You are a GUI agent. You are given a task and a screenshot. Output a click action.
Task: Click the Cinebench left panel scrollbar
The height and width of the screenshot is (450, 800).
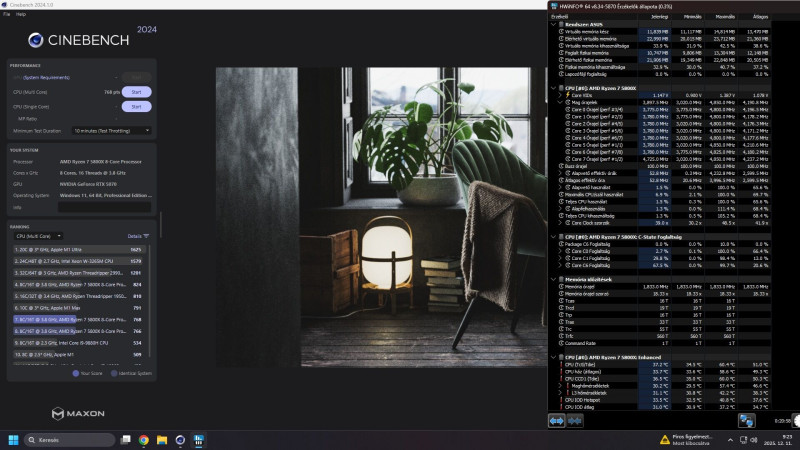(161, 224)
